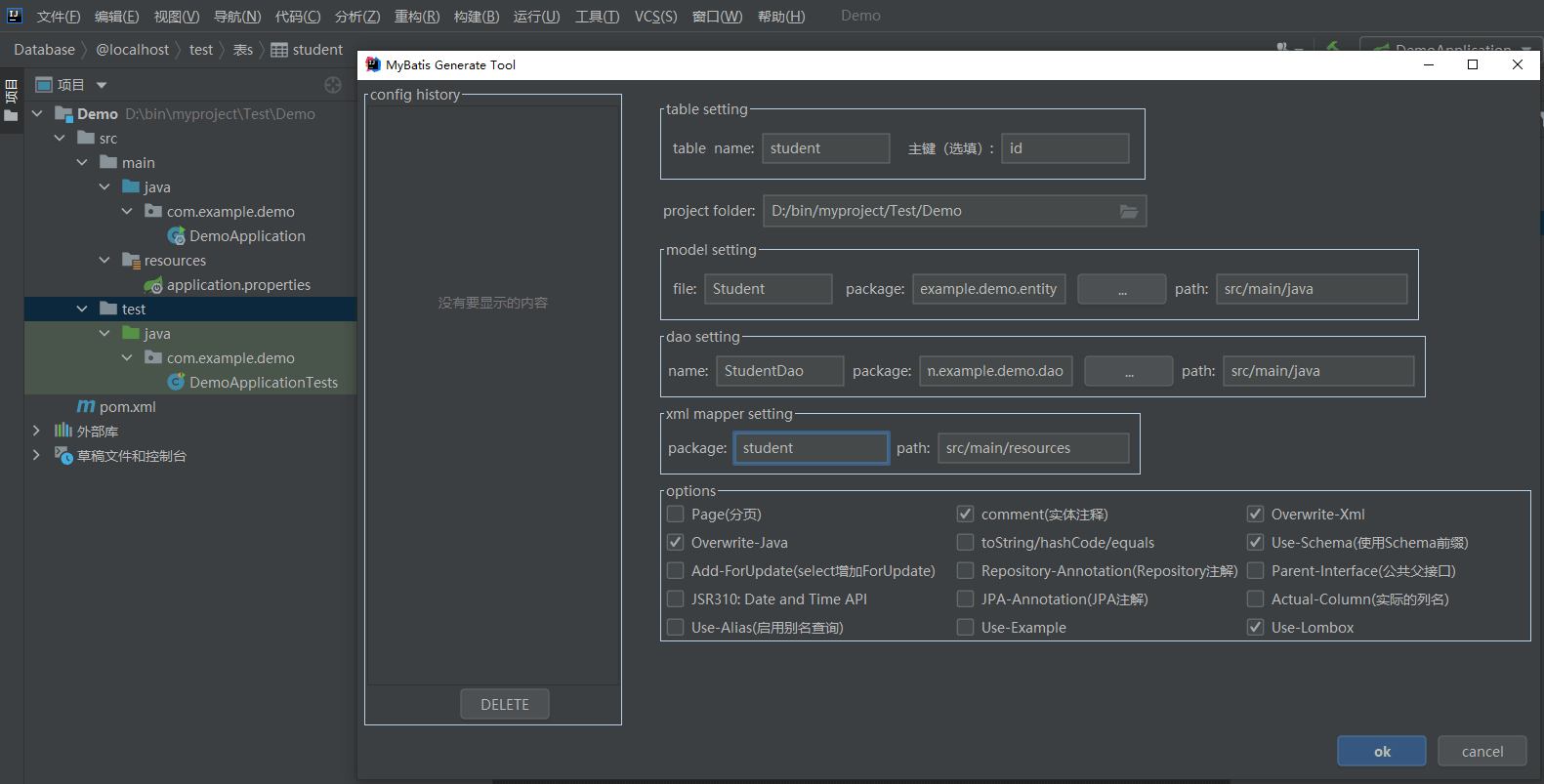Image resolution: width=1544 pixels, height=784 pixels.
Task: Click the model package browse "..." button
Action: tap(1121, 289)
